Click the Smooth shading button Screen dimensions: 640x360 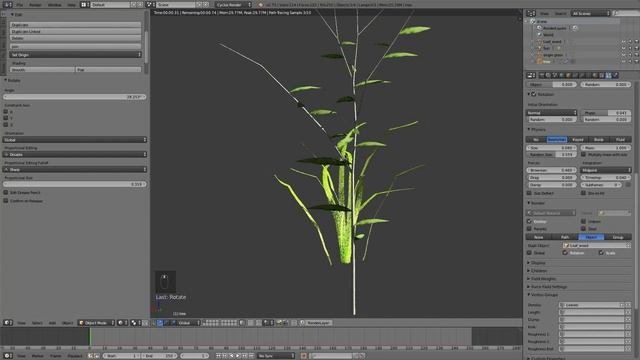(x=42, y=70)
